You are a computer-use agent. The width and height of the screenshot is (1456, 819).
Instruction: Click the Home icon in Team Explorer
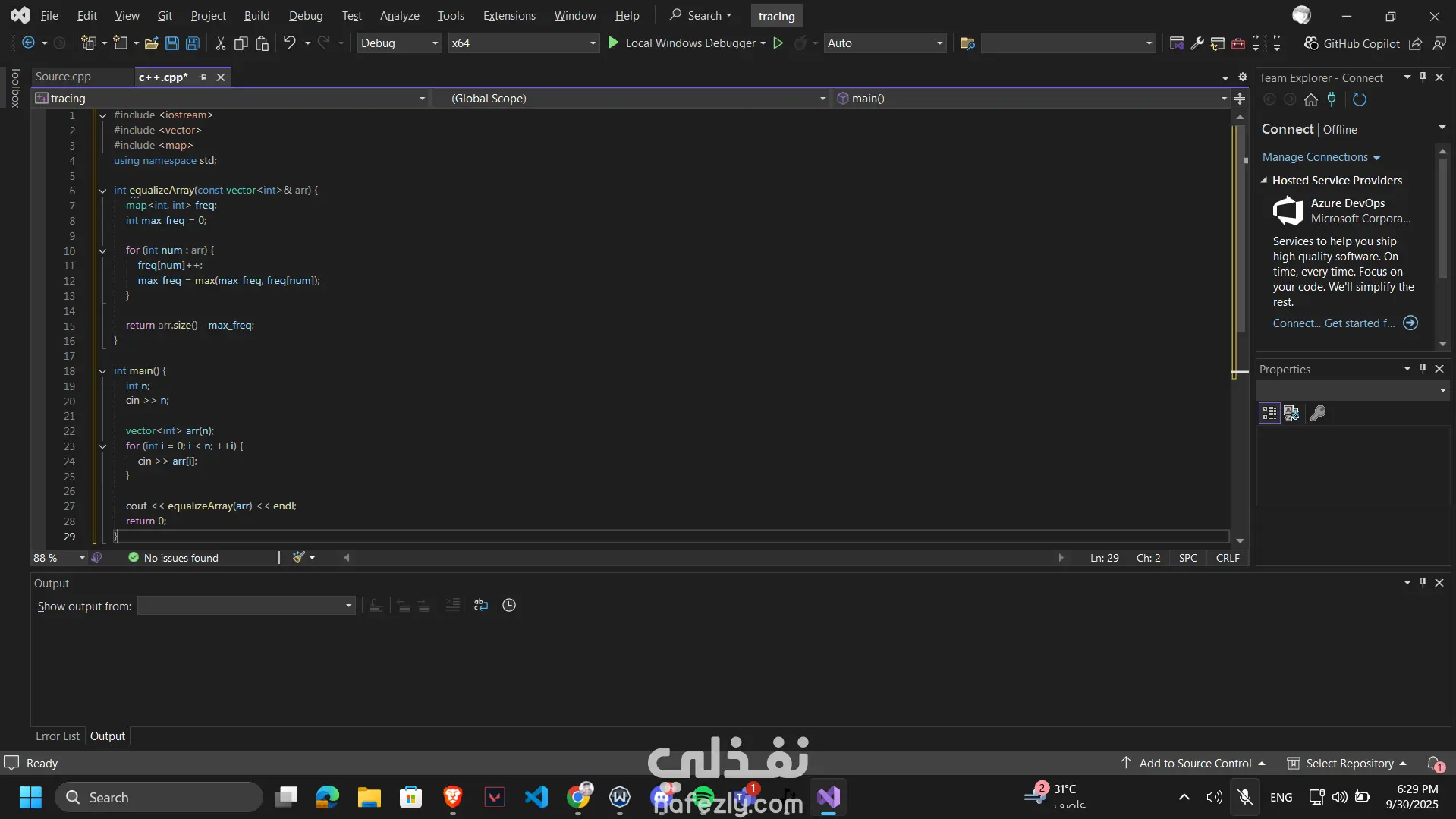pyautogui.click(x=1311, y=99)
